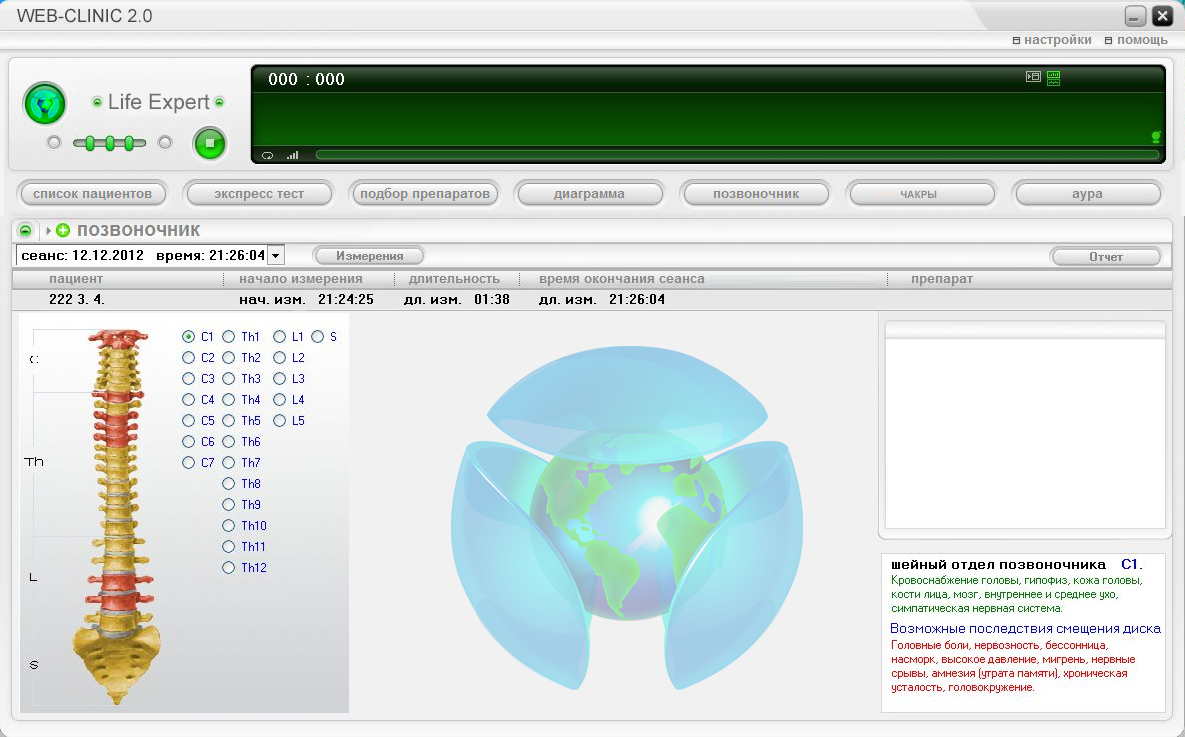Image resolution: width=1185 pixels, height=737 pixels.
Task: Click the 000 : 000 timer readout
Action: click(x=306, y=79)
